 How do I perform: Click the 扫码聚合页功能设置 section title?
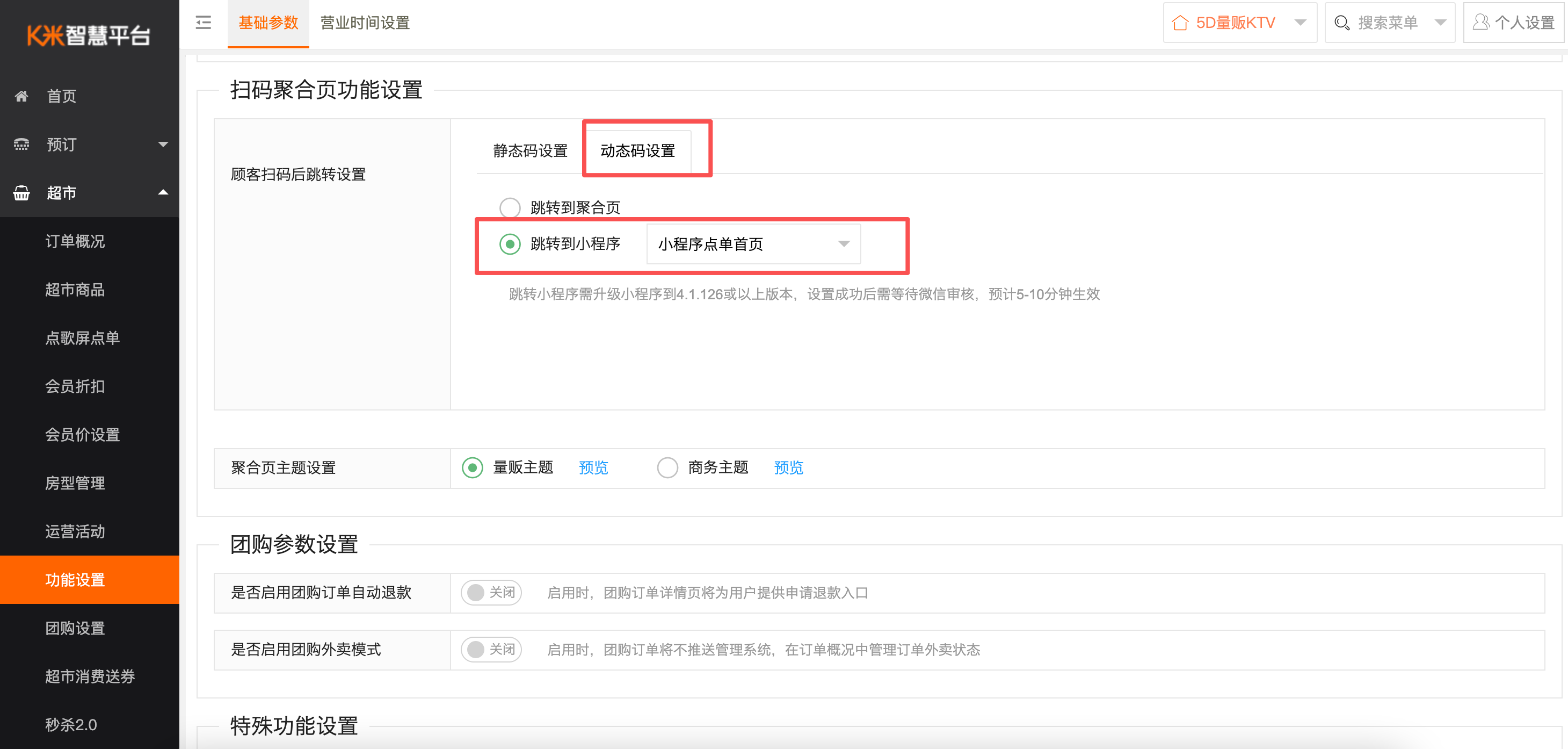(x=326, y=90)
